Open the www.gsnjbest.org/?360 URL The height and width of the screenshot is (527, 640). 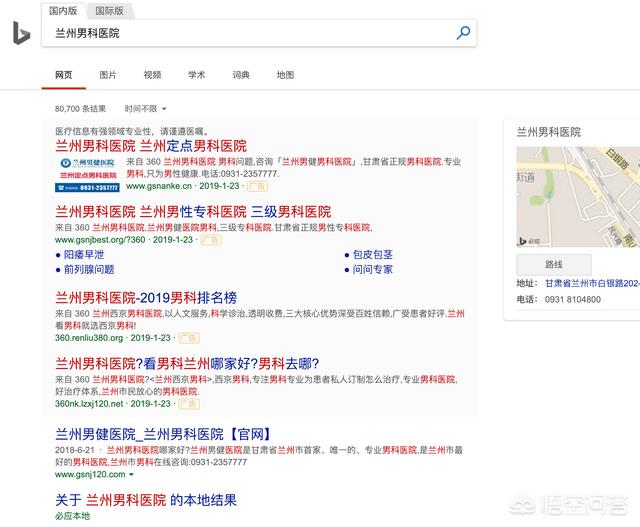click(100, 240)
